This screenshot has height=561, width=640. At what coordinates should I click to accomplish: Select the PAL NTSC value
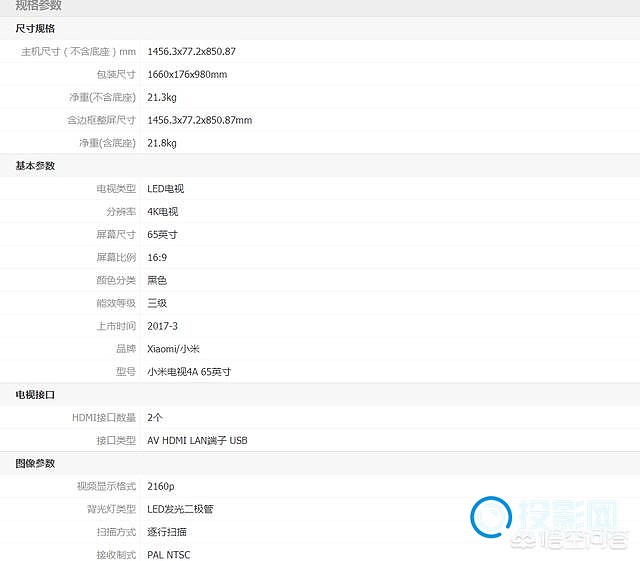pyautogui.click(x=169, y=555)
